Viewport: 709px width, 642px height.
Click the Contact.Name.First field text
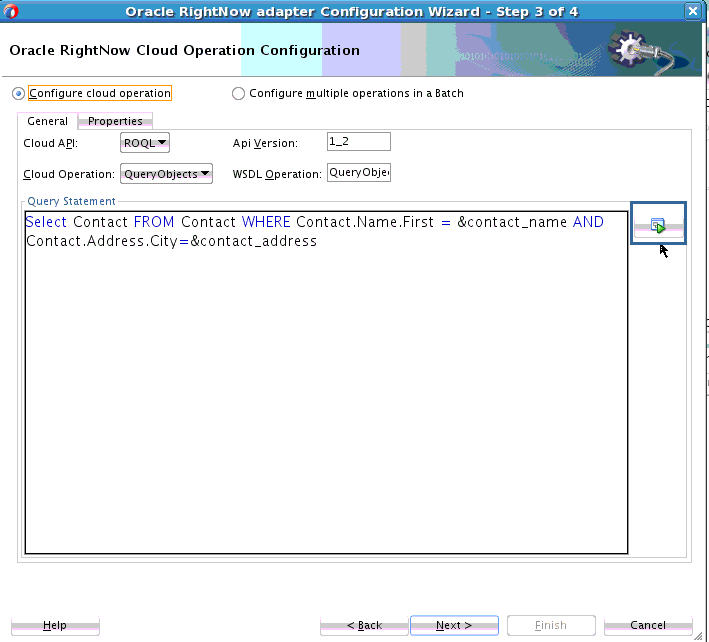point(365,222)
